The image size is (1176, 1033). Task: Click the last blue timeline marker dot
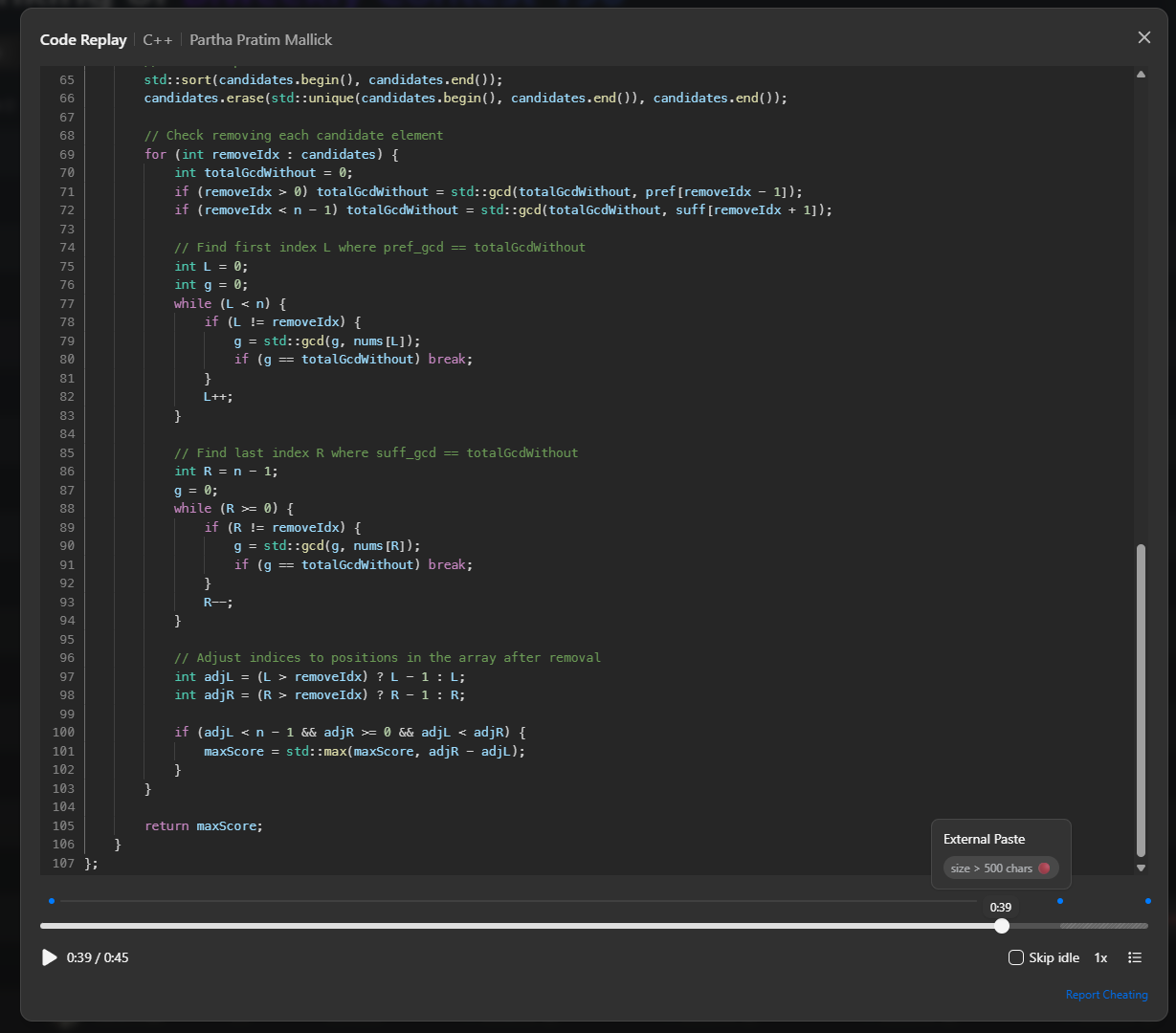tap(1147, 900)
